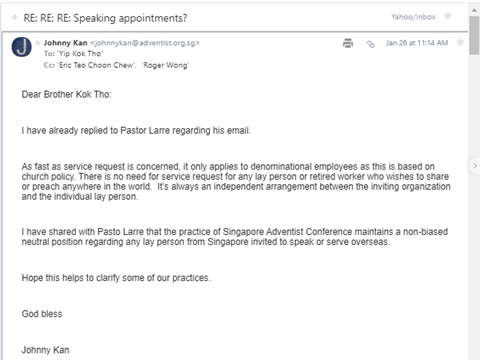Click Johnny Kan's avatar circle

22,47
